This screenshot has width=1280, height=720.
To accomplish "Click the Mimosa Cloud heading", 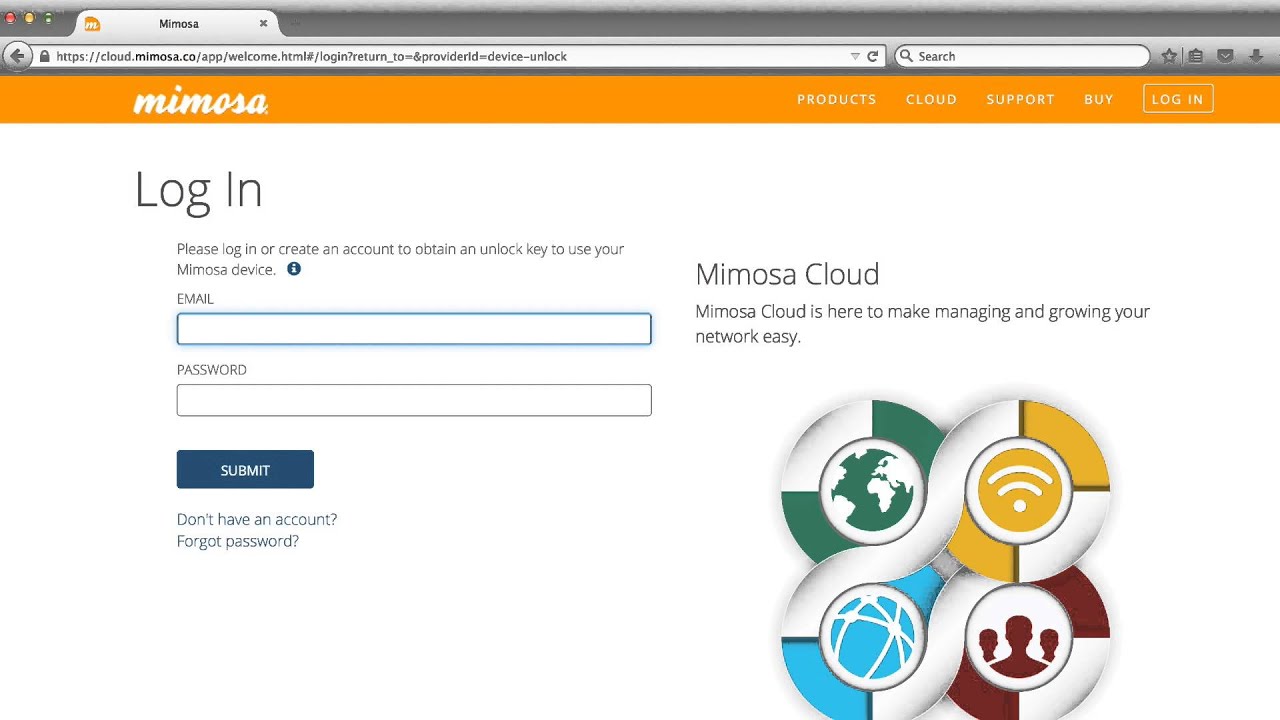I will click(787, 274).
